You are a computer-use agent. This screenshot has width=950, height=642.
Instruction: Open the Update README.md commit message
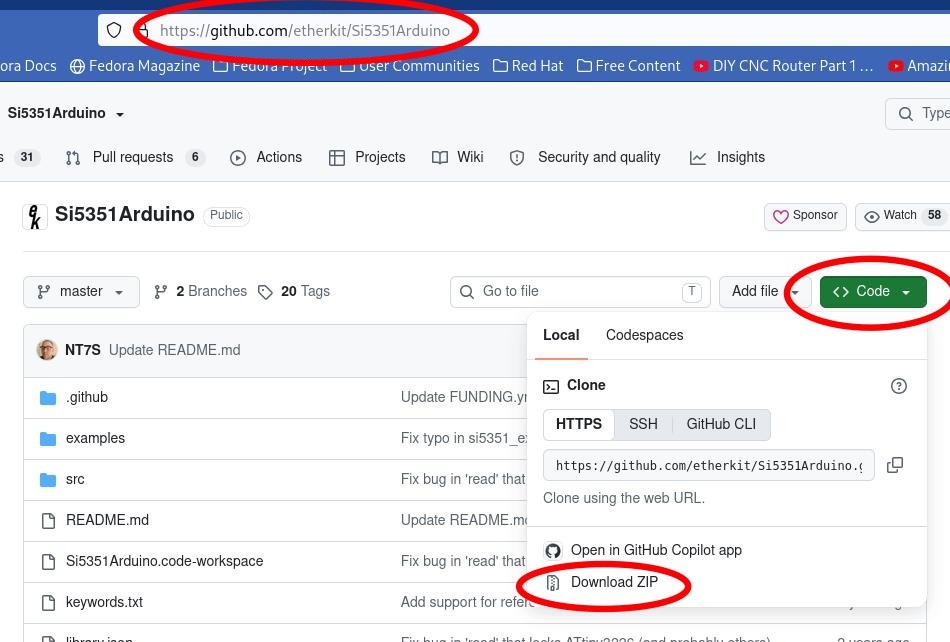point(174,350)
